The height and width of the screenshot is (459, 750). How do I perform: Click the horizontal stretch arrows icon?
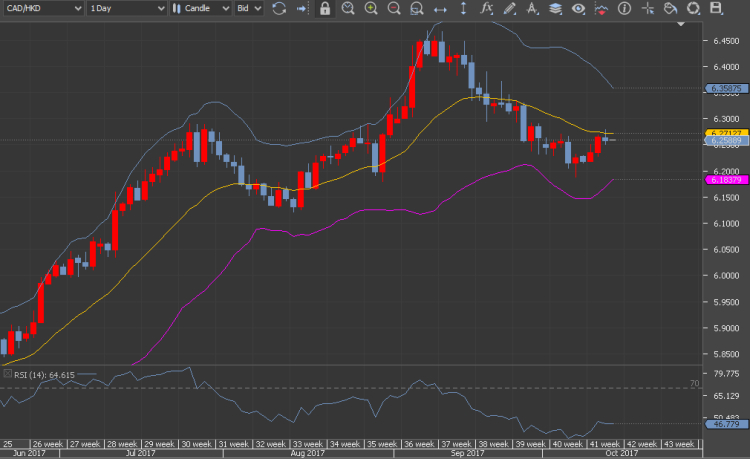coord(439,9)
